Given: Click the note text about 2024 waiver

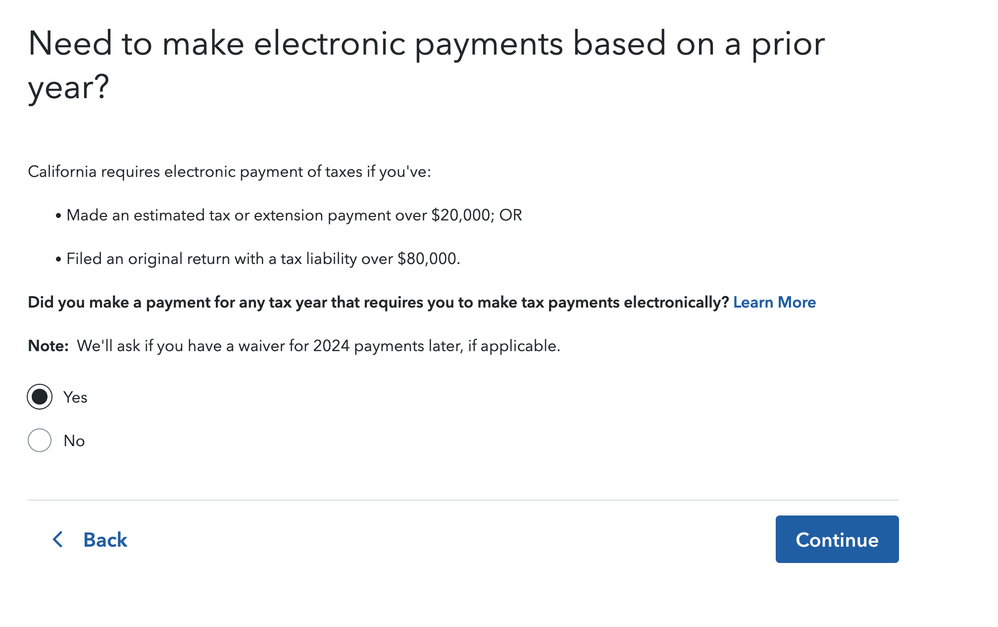Looking at the screenshot, I should pyautogui.click(x=318, y=346).
